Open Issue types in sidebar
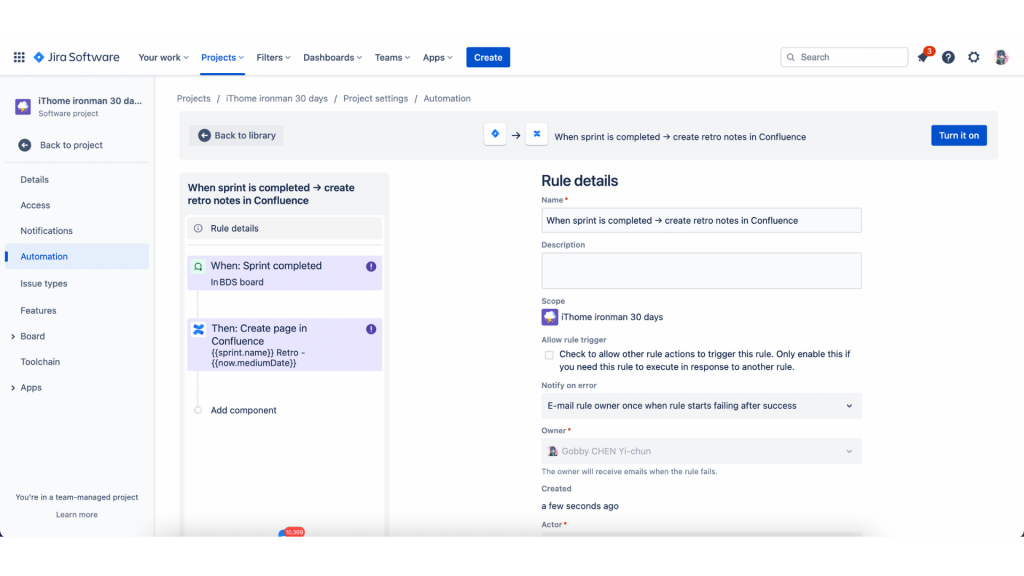This screenshot has height=576, width=1024. tap(44, 283)
